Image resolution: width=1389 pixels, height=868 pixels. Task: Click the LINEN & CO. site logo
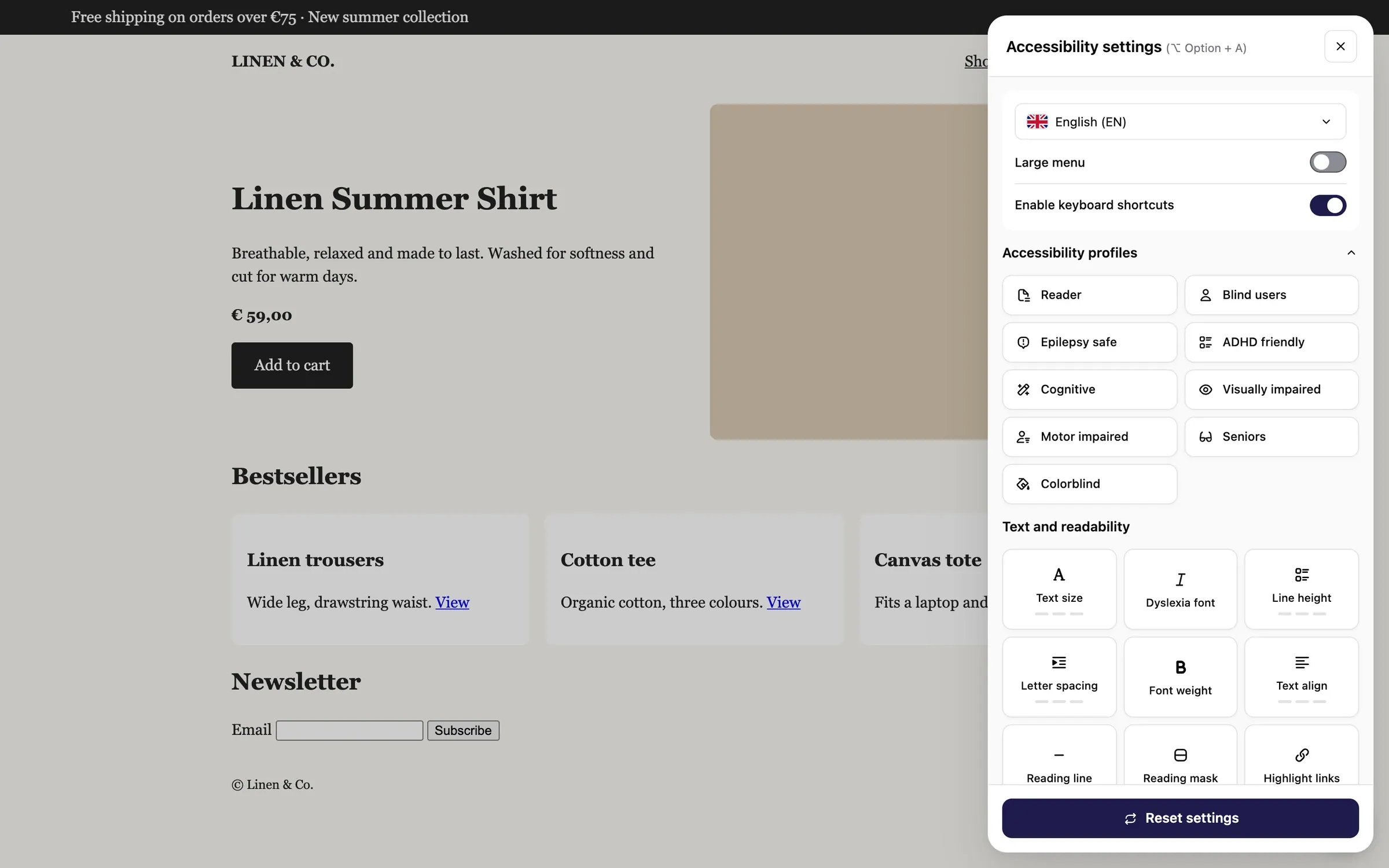[283, 61]
